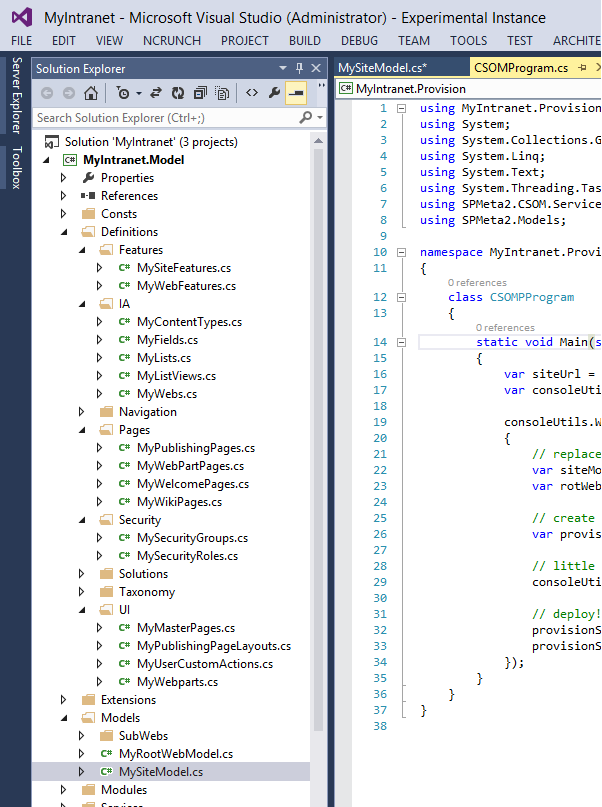The height and width of the screenshot is (807, 602).
Task: Switch to the CSOMProgram.cs tab
Action: (521, 68)
